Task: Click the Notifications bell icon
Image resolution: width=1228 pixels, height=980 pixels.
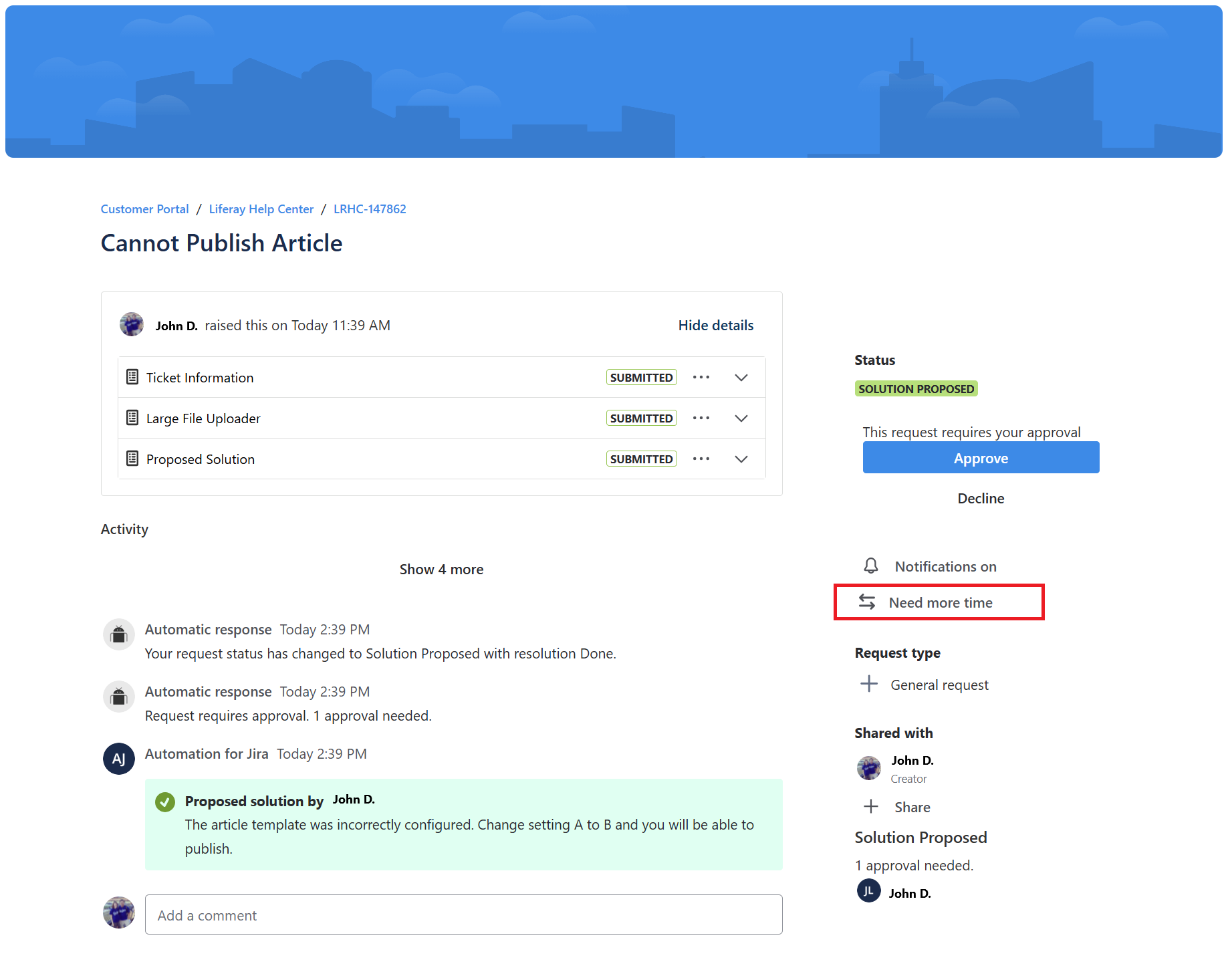Action: coord(870,566)
